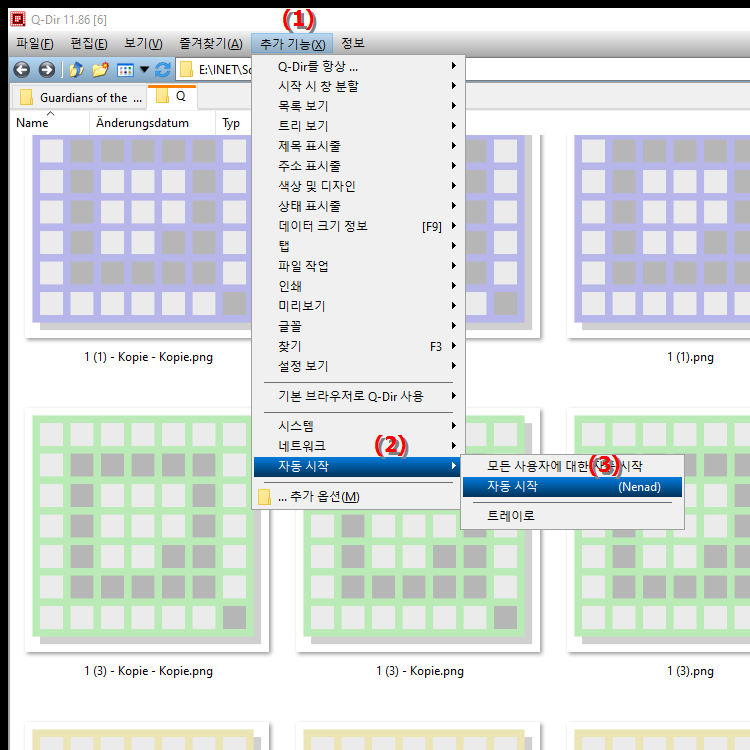Expand the 목록 보기 submenu
This screenshot has height=750, width=750.
pos(358,106)
